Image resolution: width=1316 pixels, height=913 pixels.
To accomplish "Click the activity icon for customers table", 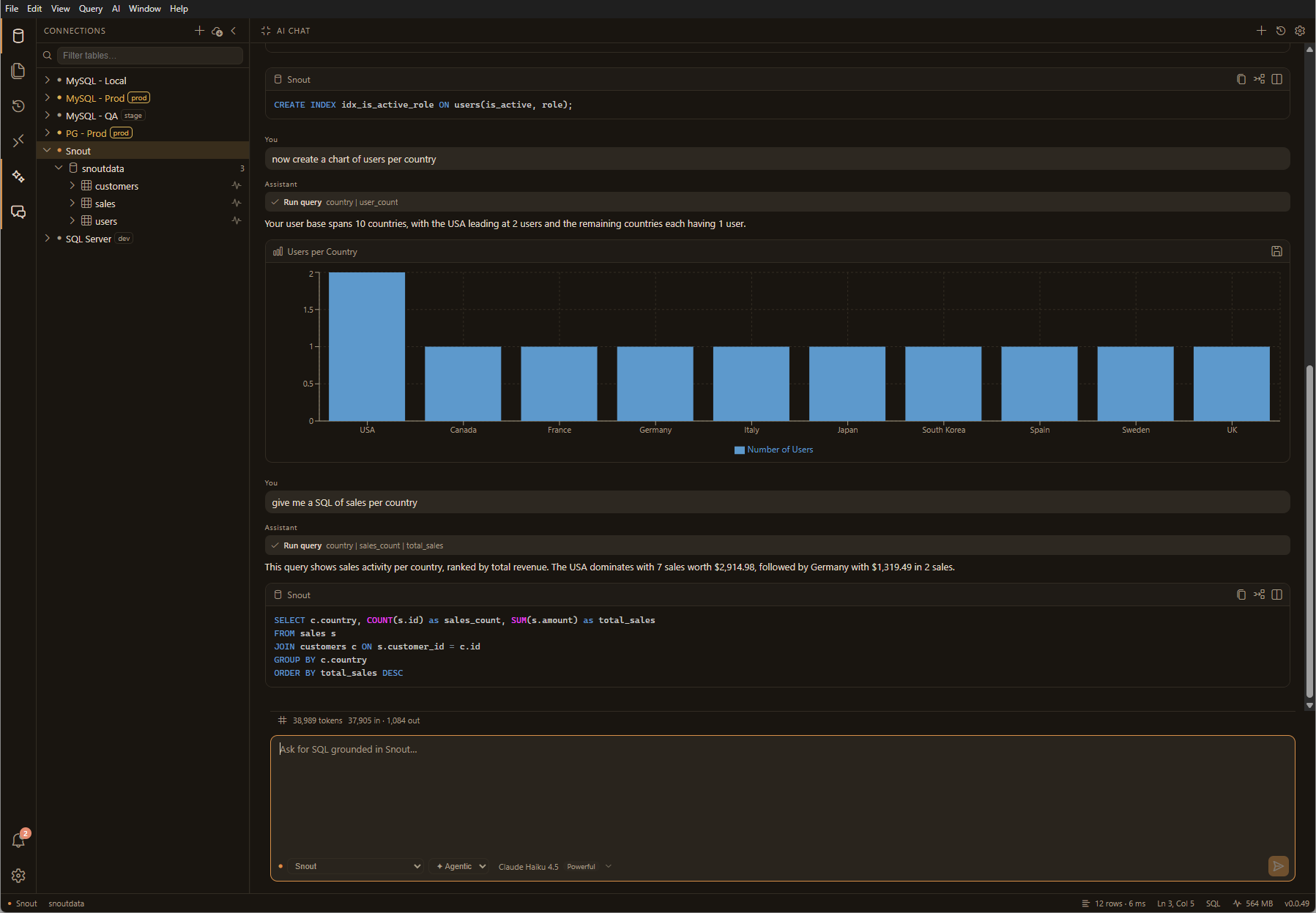I will (237, 186).
